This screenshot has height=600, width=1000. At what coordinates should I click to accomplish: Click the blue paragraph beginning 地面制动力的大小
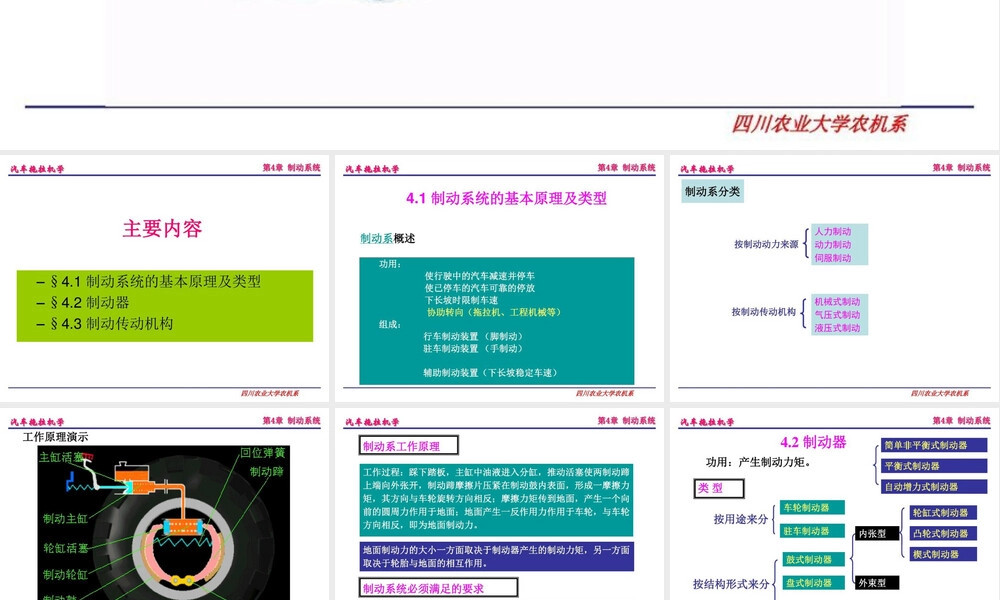(x=496, y=556)
